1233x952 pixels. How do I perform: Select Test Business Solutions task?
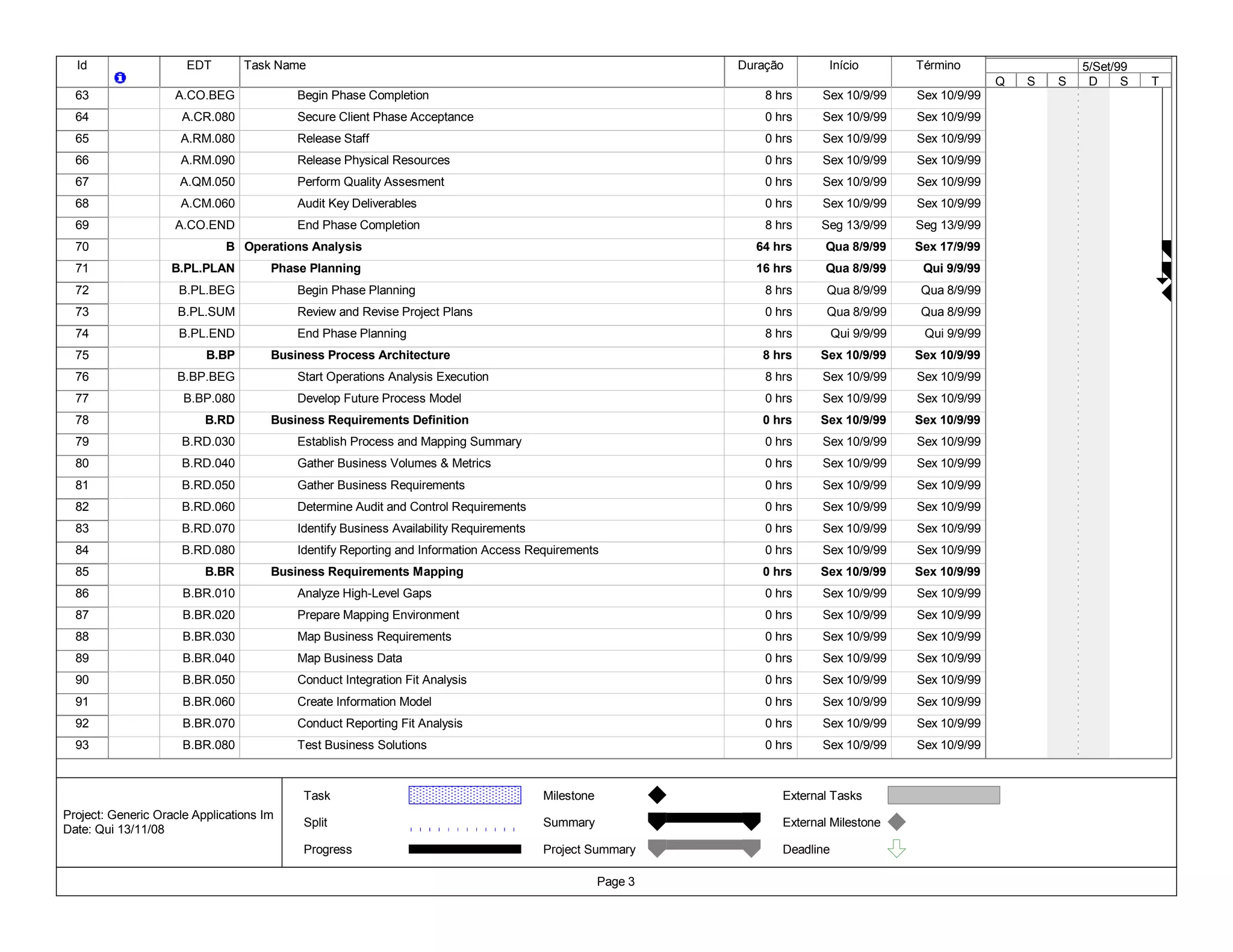coord(362,746)
